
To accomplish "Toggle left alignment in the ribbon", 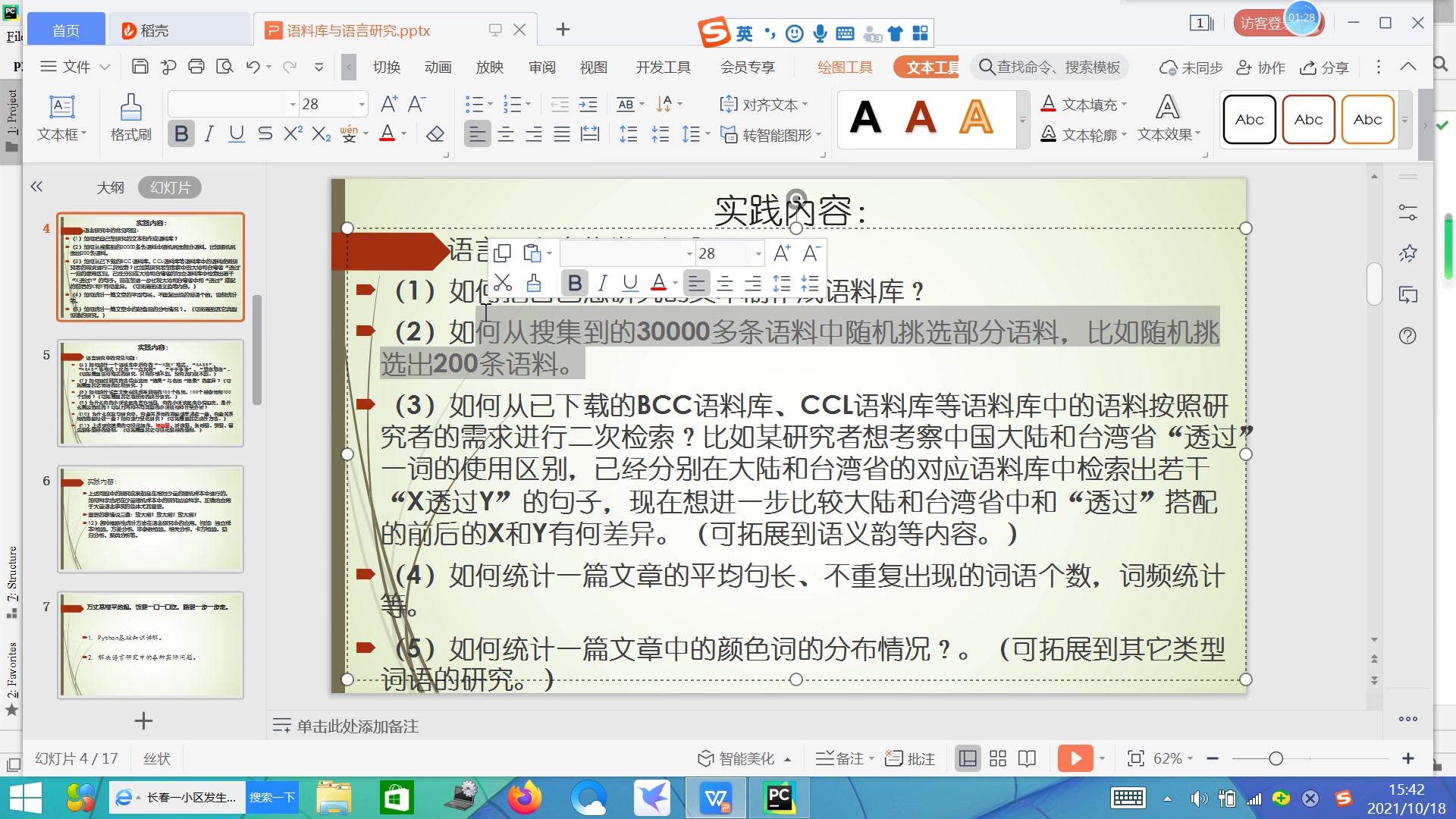I will [477, 134].
